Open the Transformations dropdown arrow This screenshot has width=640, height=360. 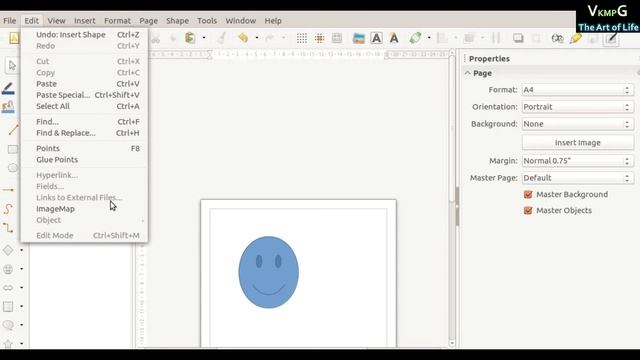coord(429,38)
